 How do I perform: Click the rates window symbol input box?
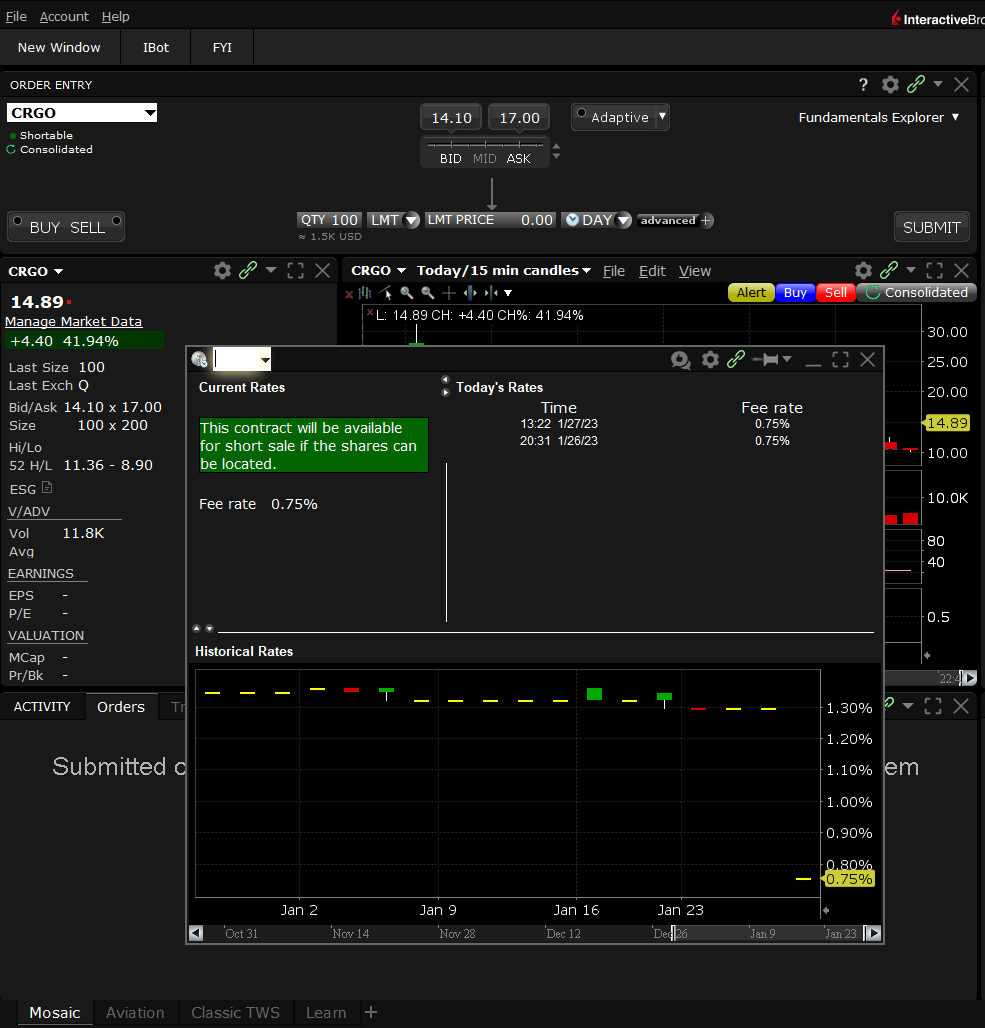click(x=236, y=360)
